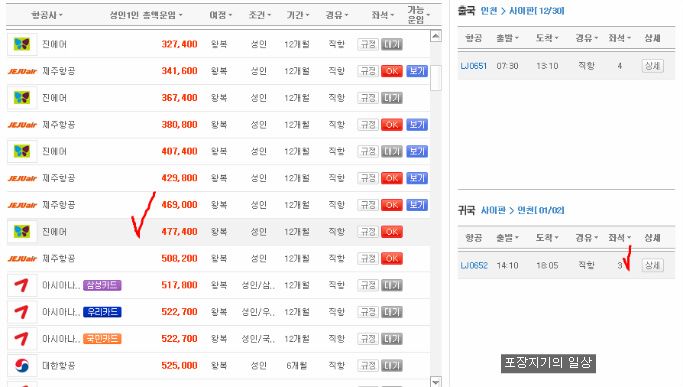
Task: Open the 성인1인 총액운임 sort dropdown
Action: tap(146, 15)
